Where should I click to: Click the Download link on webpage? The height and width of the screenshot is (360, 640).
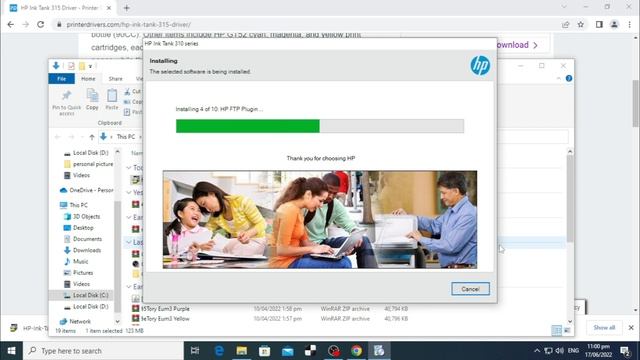pyautogui.click(x=518, y=45)
